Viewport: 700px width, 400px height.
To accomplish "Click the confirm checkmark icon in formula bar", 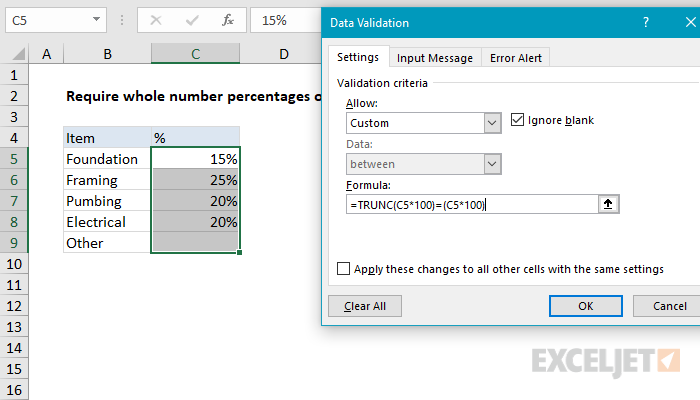I will [x=192, y=20].
